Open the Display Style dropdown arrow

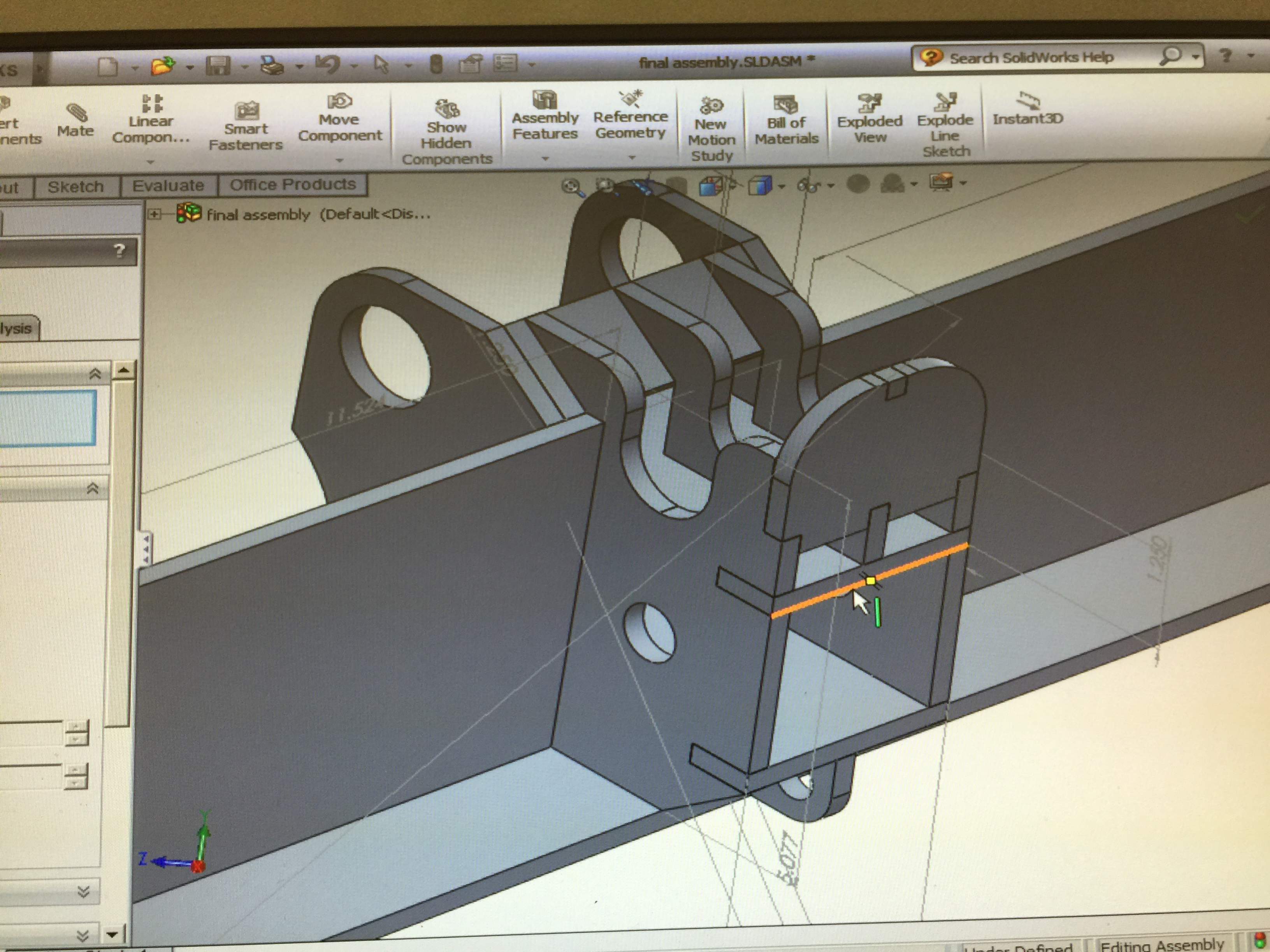click(x=782, y=186)
